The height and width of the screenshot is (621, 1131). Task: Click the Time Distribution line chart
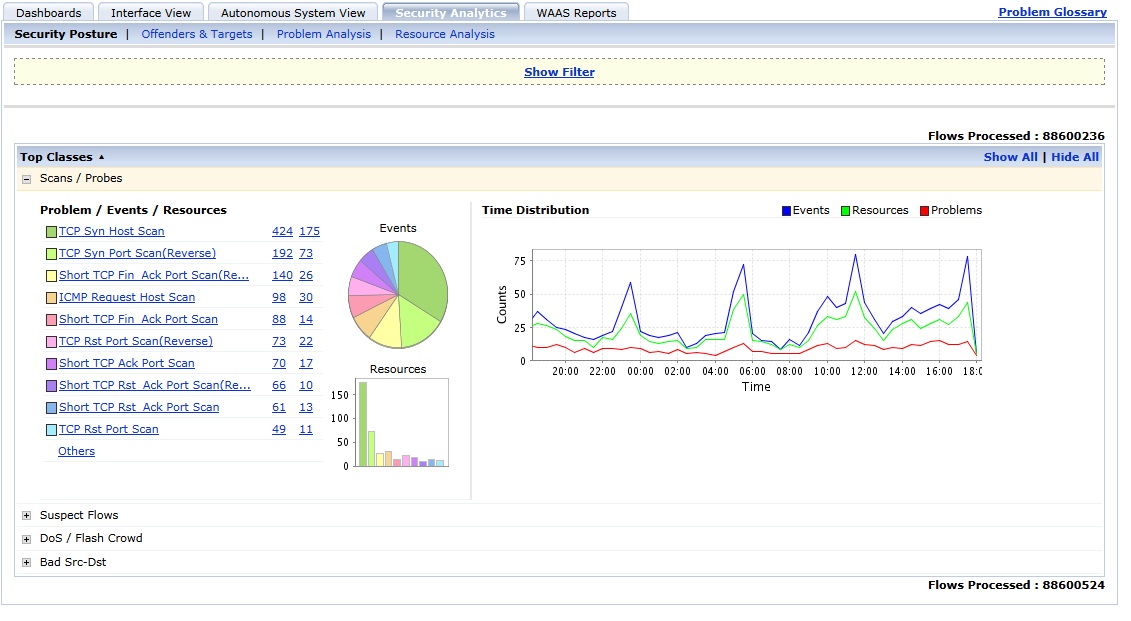(756, 305)
